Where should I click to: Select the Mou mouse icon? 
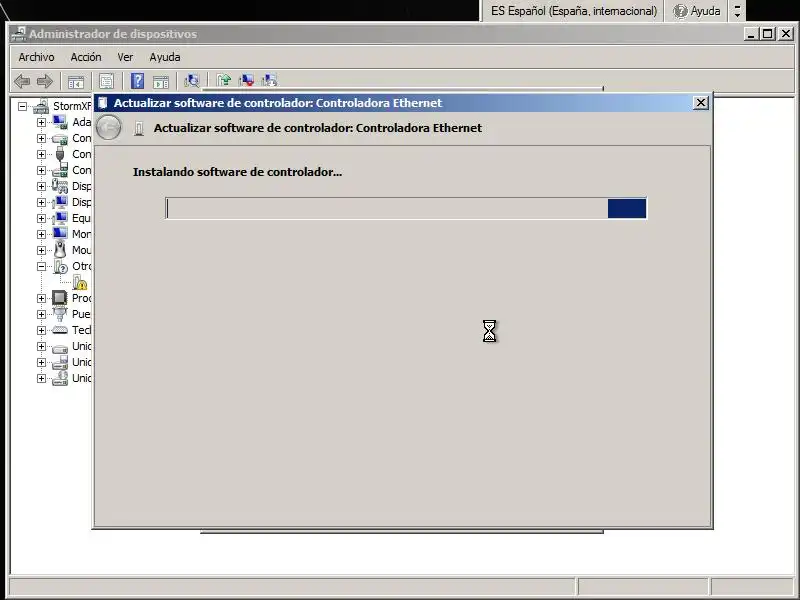[x=60, y=250]
